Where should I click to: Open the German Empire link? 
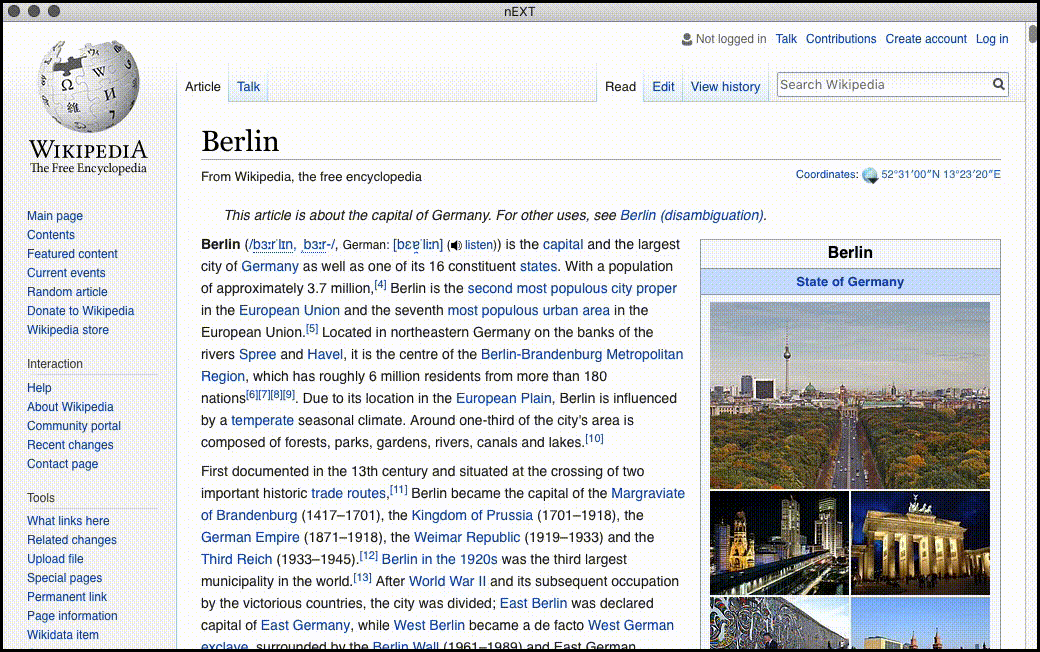click(250, 537)
